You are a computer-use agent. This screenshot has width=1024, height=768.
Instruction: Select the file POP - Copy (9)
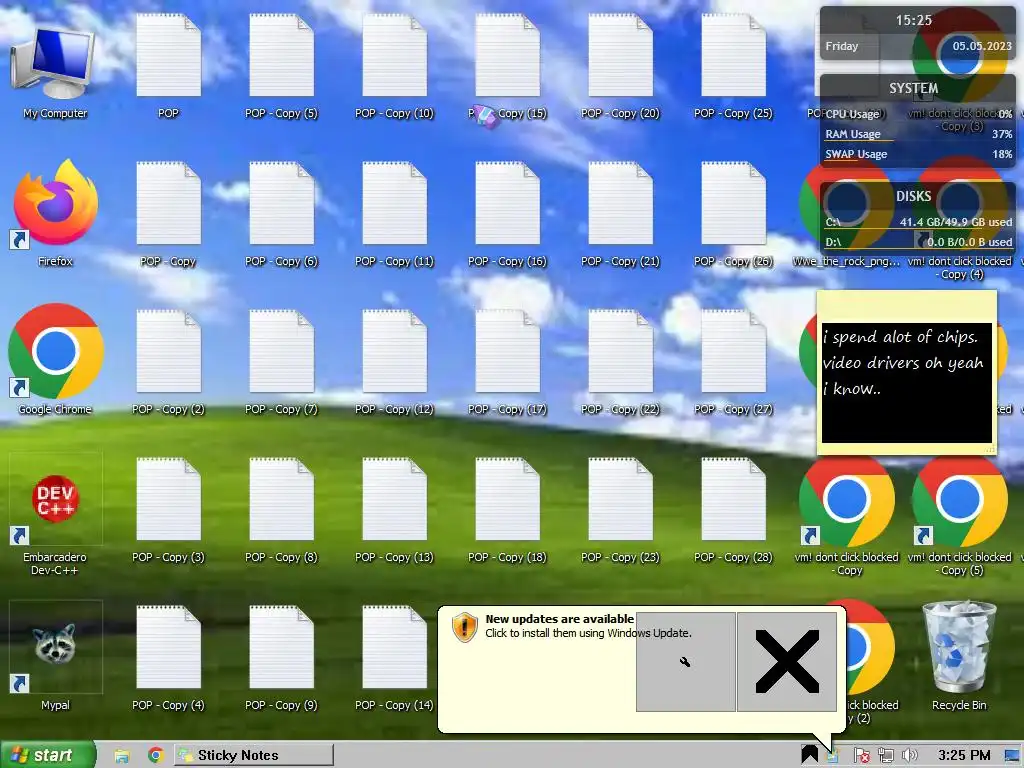(x=281, y=658)
